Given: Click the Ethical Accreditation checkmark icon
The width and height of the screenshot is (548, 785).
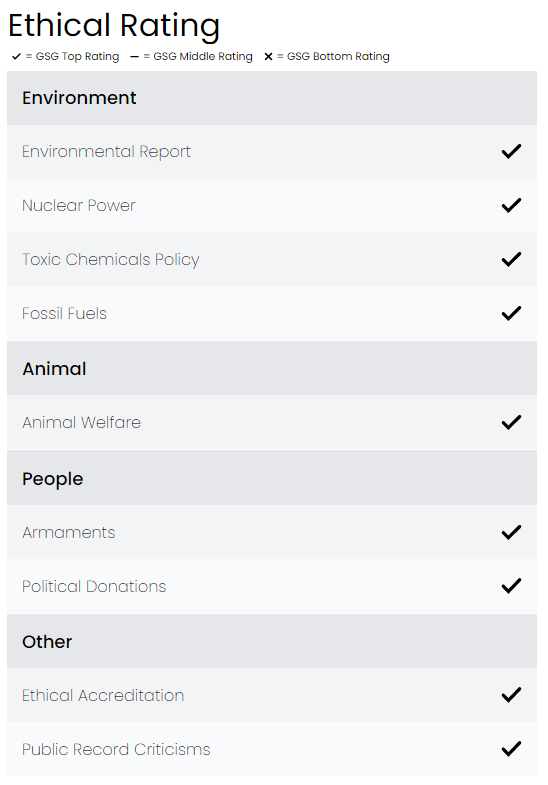Looking at the screenshot, I should [x=511, y=695].
